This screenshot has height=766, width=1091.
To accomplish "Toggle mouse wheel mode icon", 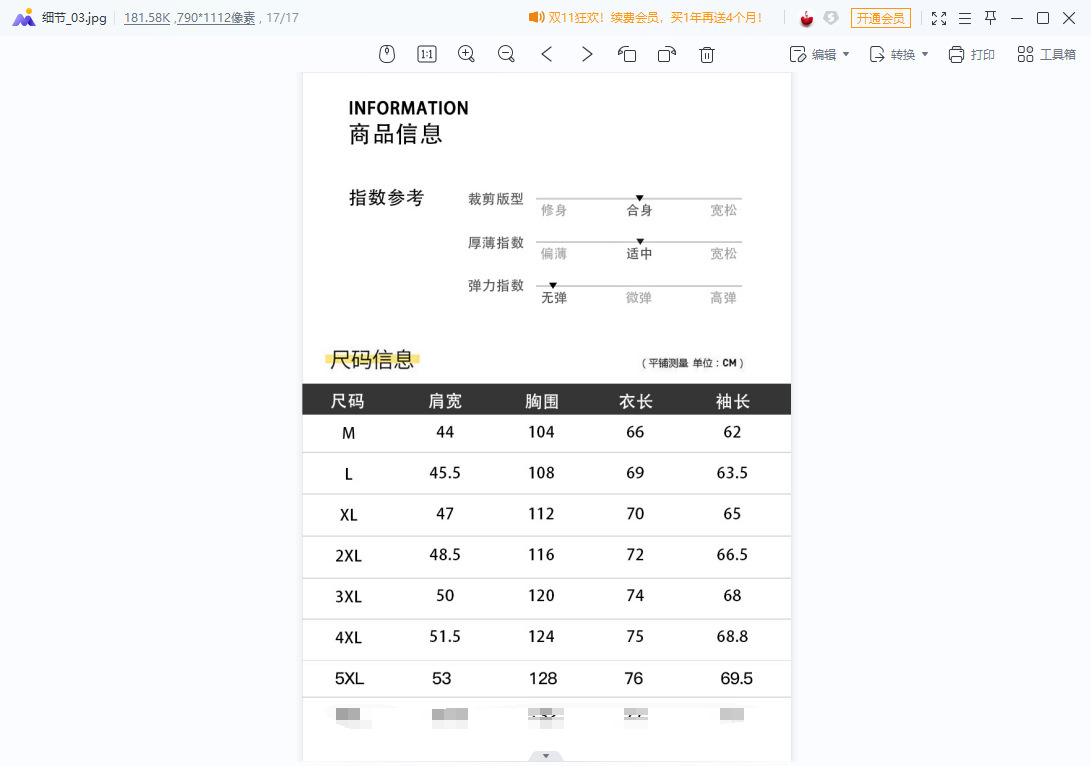I will pos(387,54).
